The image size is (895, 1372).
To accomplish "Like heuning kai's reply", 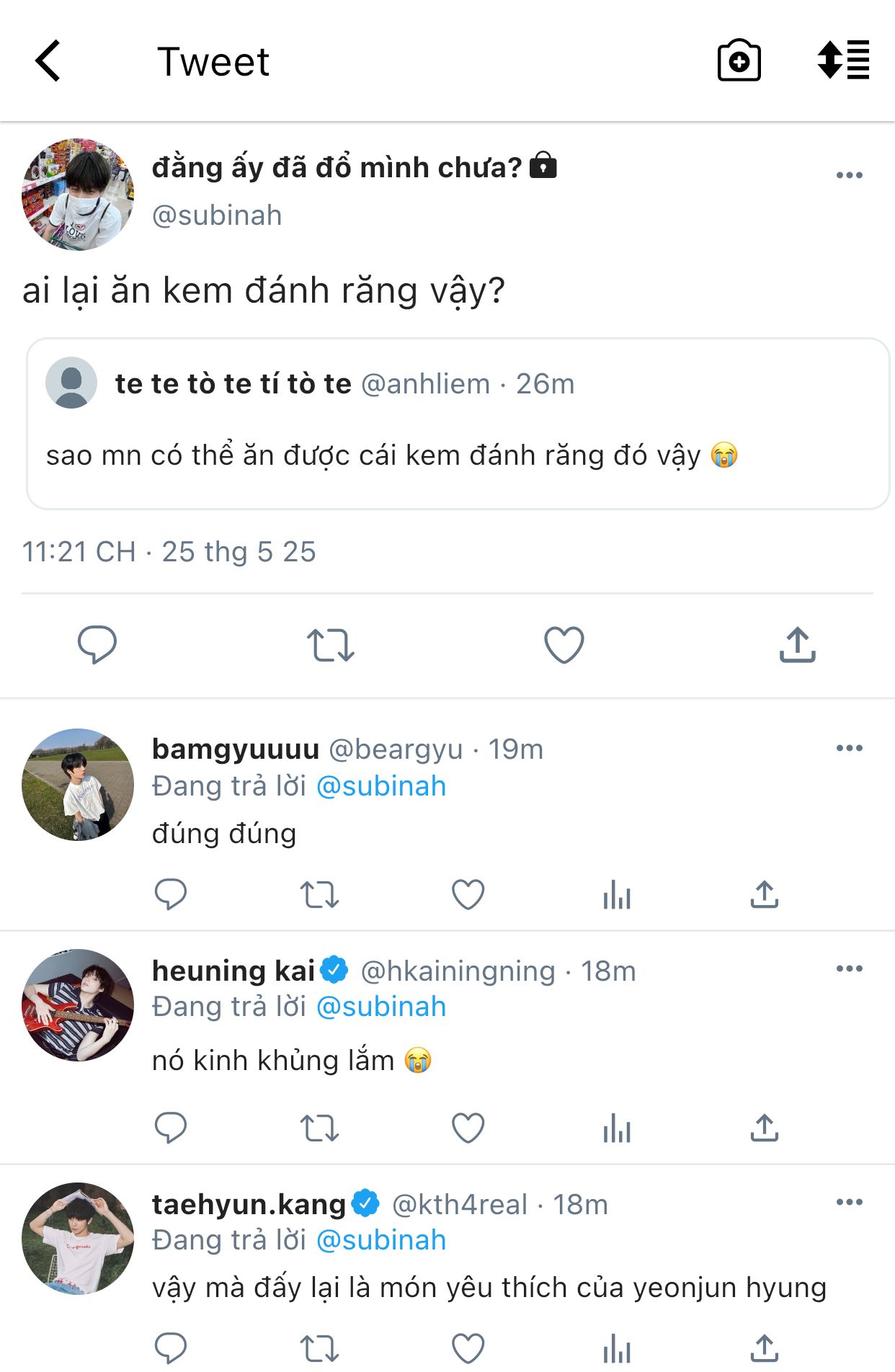I will point(468,1128).
